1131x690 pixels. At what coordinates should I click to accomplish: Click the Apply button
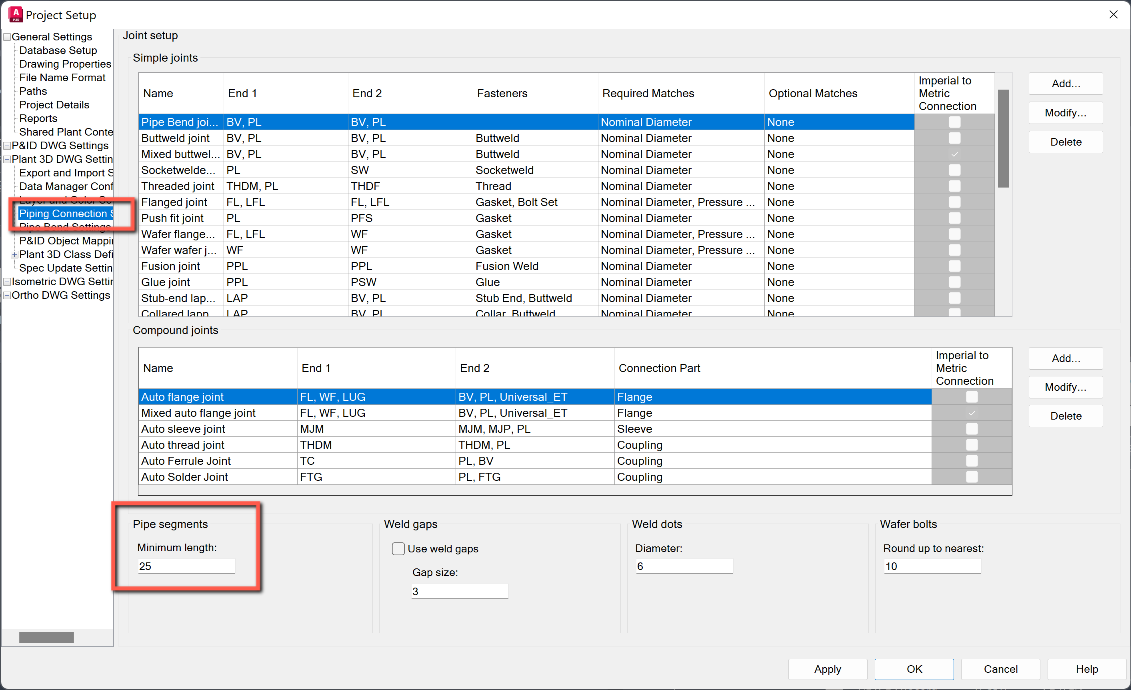click(827, 669)
